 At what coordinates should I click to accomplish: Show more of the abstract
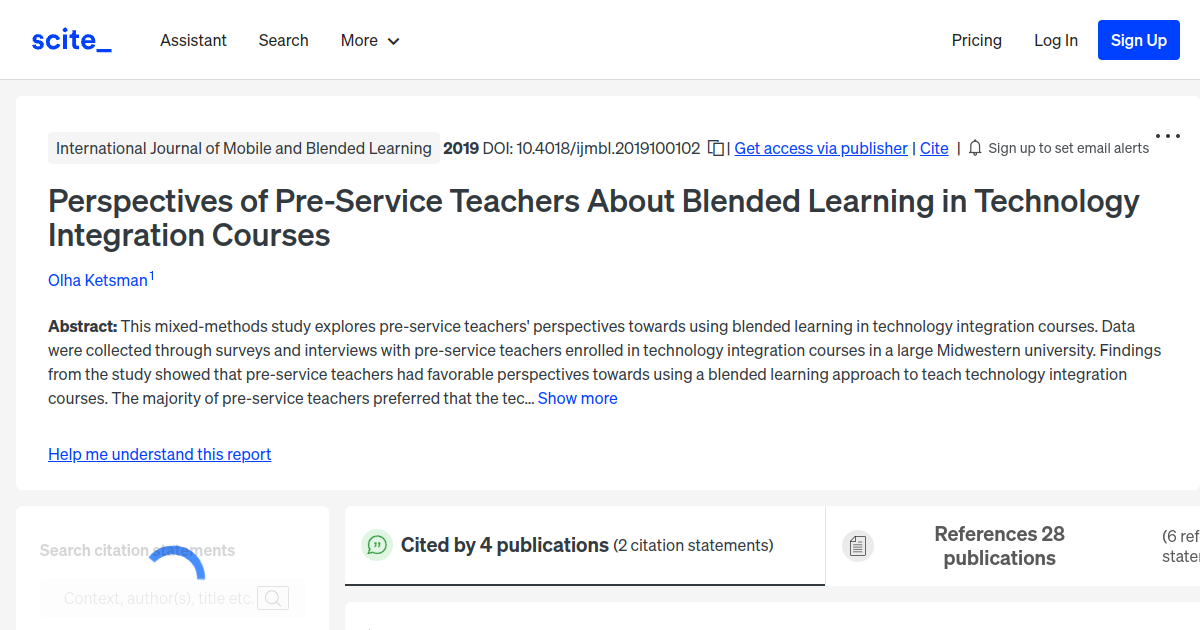click(x=577, y=398)
